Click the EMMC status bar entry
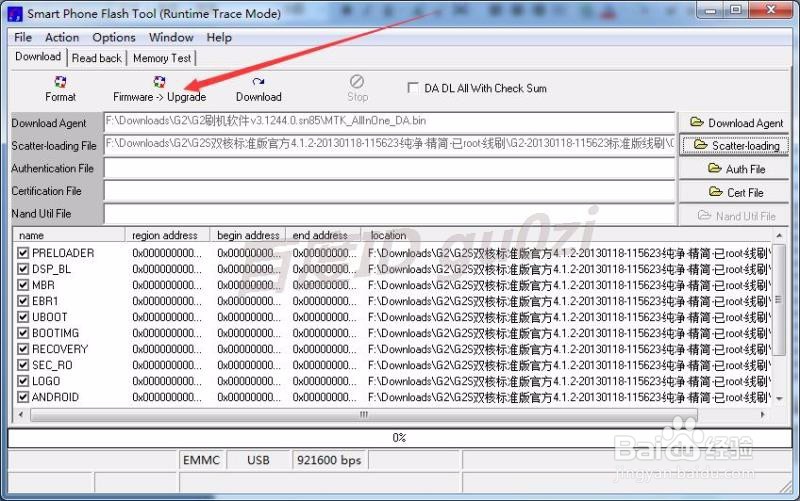Image resolution: width=800 pixels, height=501 pixels. (x=202, y=460)
